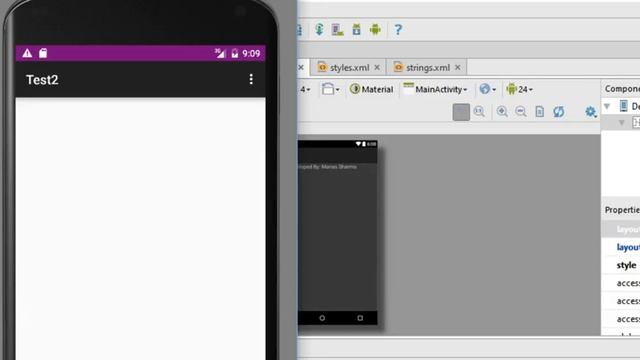Select the style property row
The image size is (640, 360).
620,265
